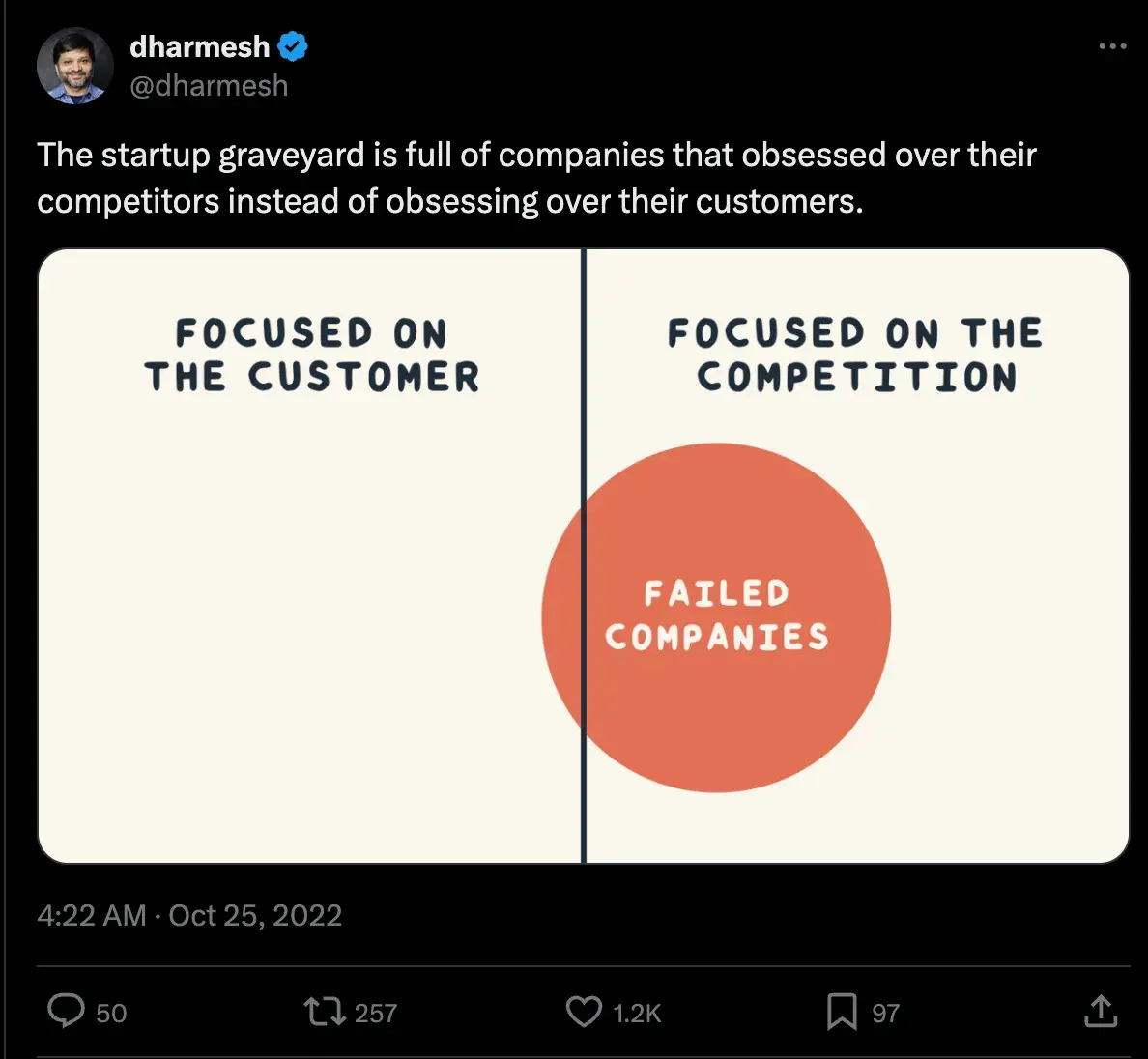Click the startup graveyard tweet text

536,178
